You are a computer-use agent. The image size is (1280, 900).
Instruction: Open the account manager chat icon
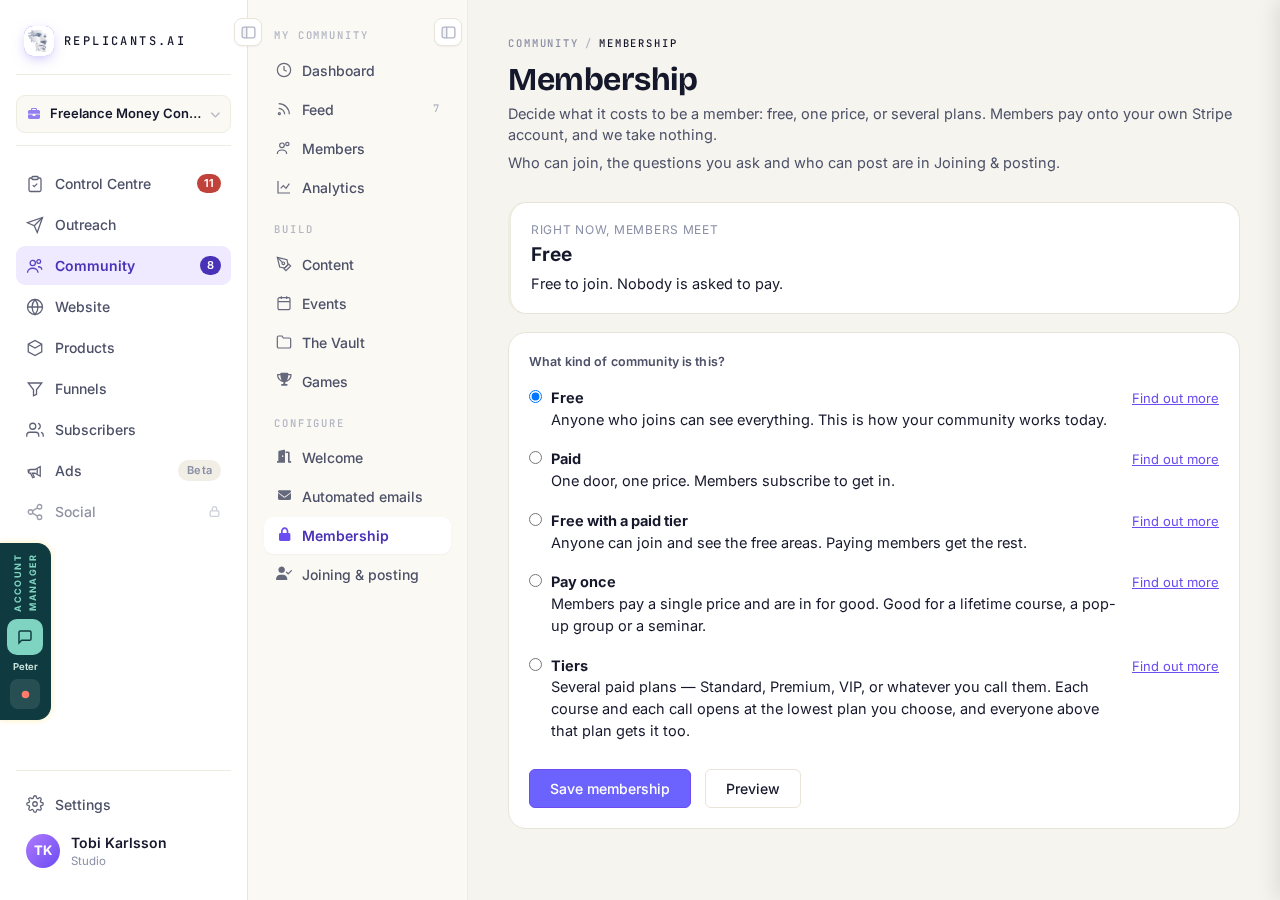click(25, 637)
